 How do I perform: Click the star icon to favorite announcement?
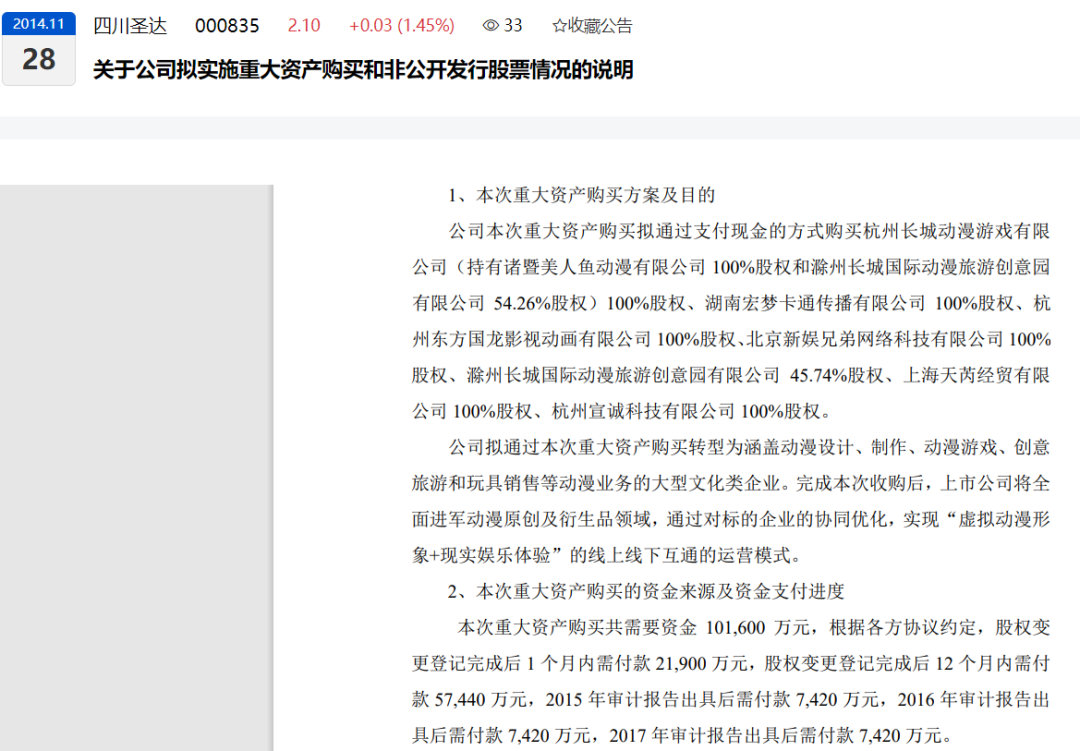pyautogui.click(x=559, y=26)
